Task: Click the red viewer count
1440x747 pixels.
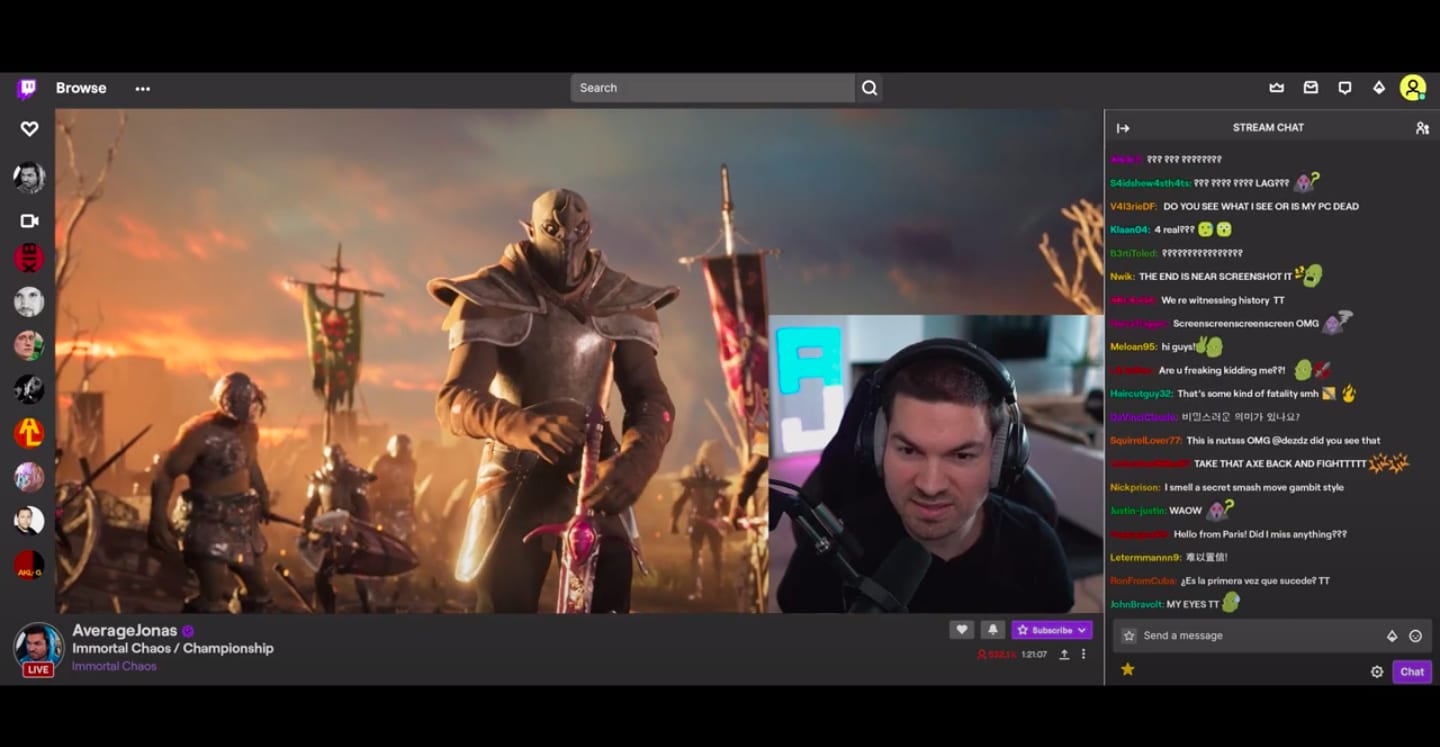Action: [x=997, y=655]
